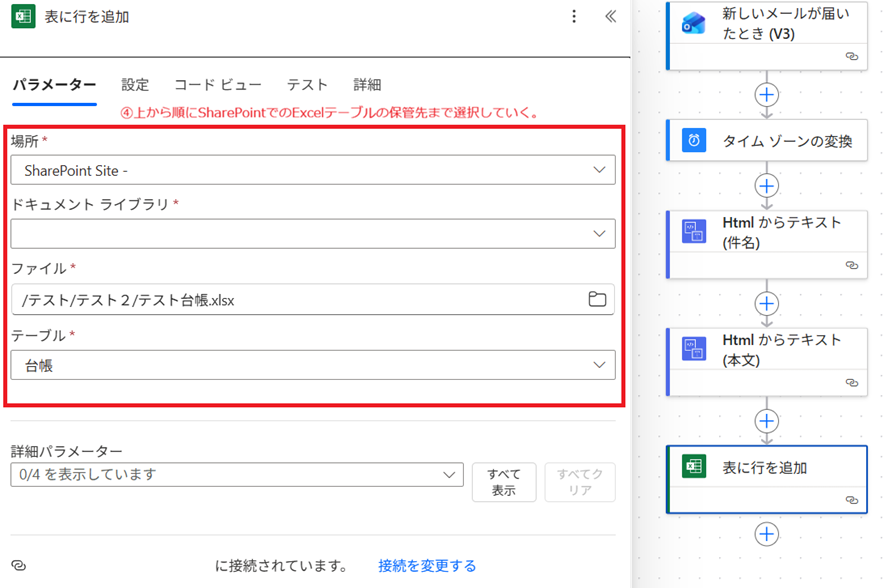The width and height of the screenshot is (884, 588).
Task: Open the テーブル dropdown showing 台帳
Action: pyautogui.click(x=599, y=365)
